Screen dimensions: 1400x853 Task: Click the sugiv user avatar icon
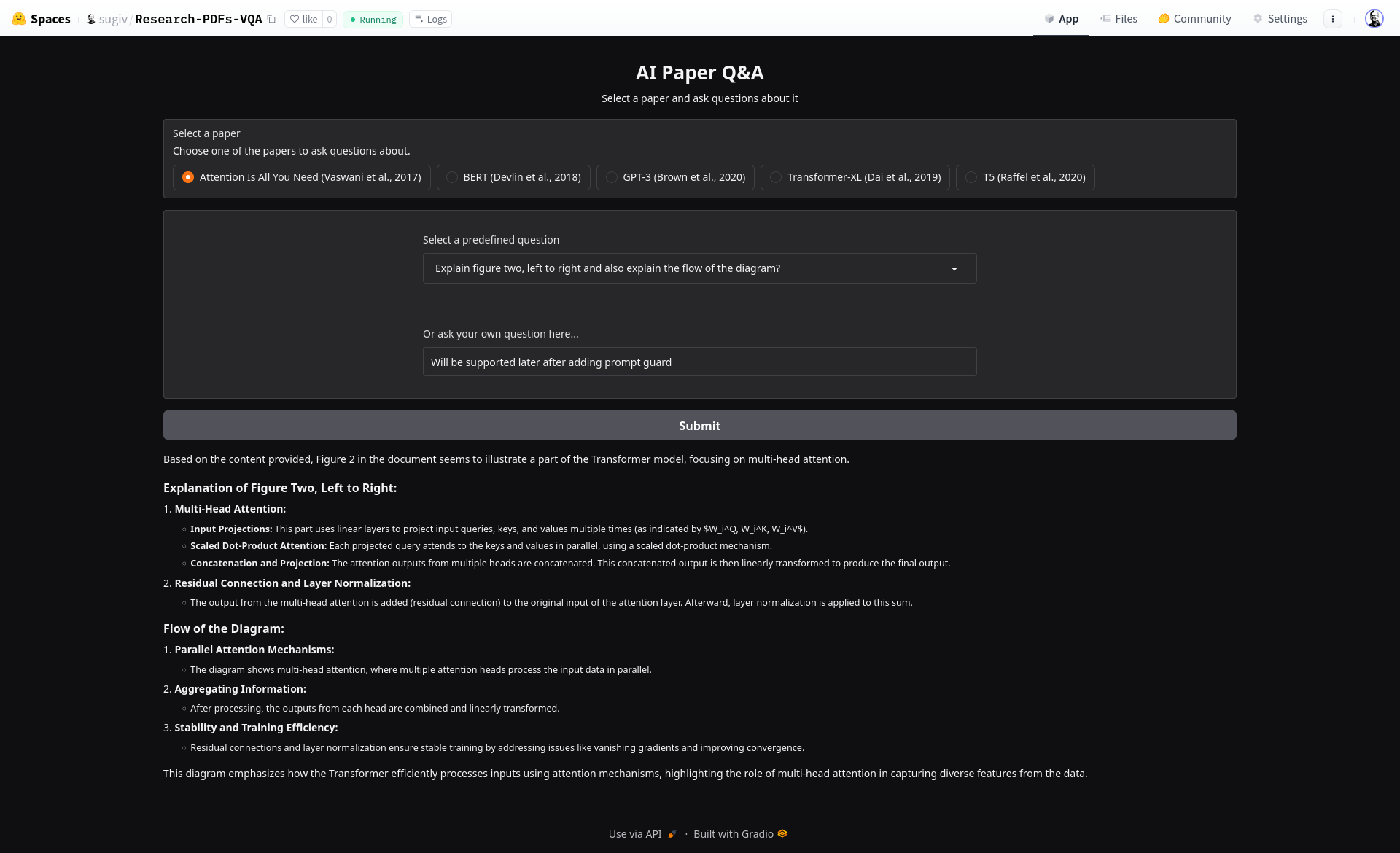click(91, 19)
